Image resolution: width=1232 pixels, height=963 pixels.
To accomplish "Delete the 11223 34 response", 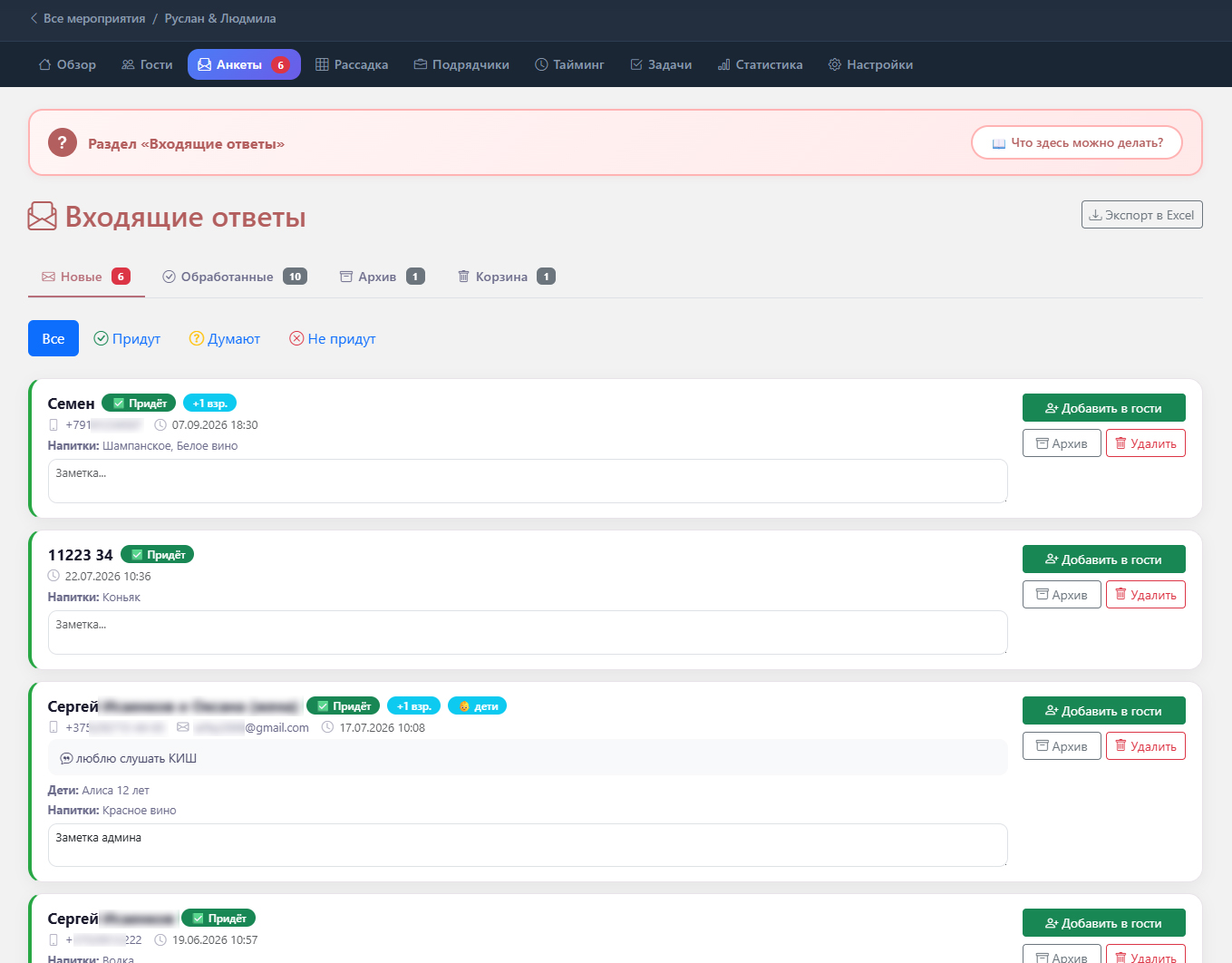I will [1145, 595].
